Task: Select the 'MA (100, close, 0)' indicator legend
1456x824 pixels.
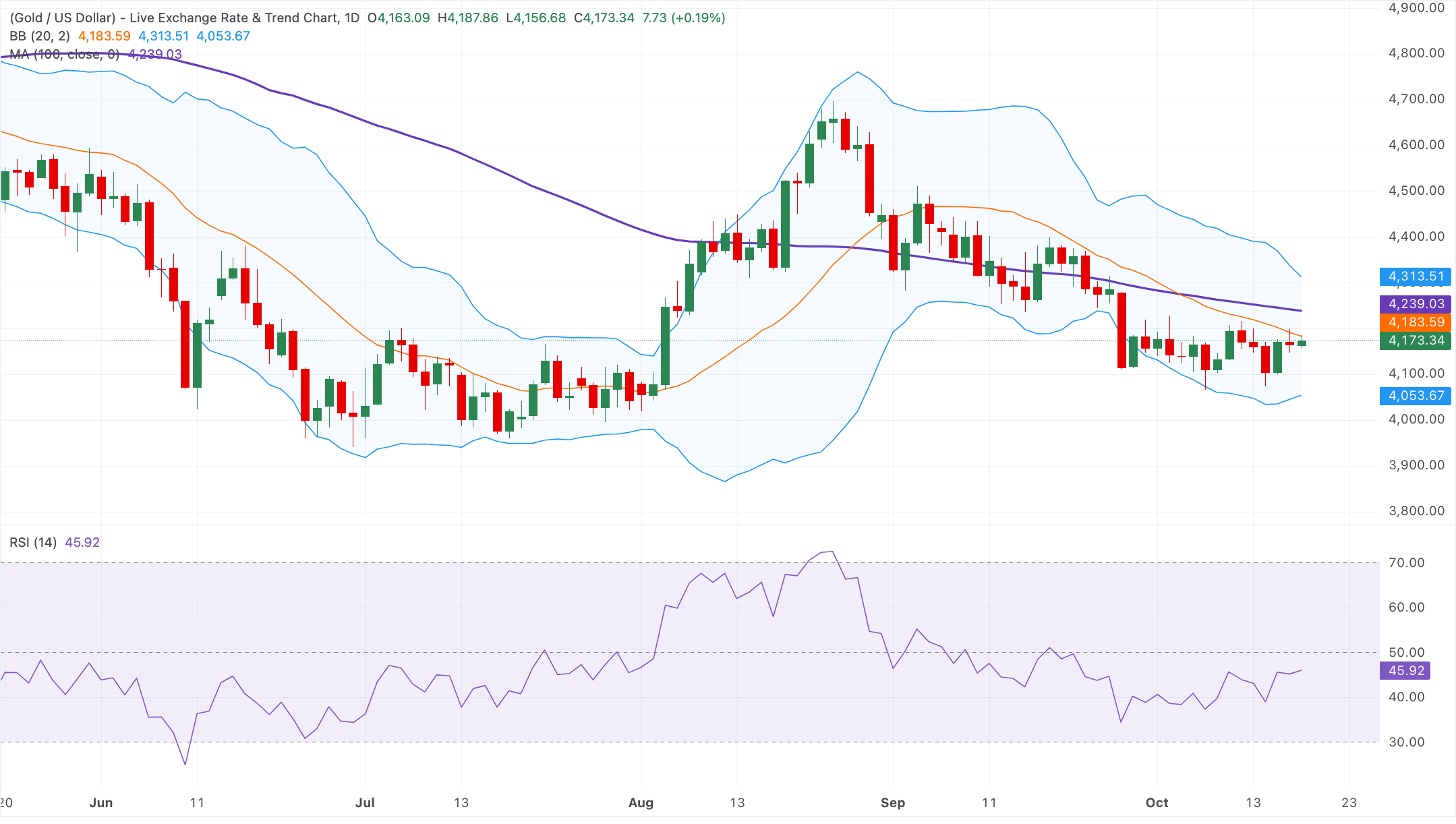Action: click(64, 54)
